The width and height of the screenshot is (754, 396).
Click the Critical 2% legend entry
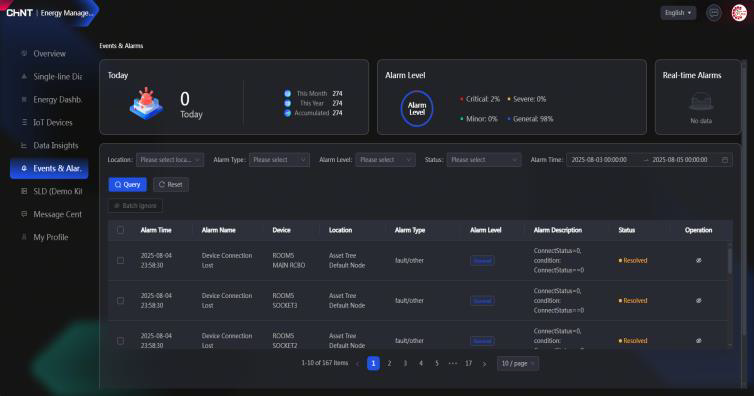click(480, 99)
